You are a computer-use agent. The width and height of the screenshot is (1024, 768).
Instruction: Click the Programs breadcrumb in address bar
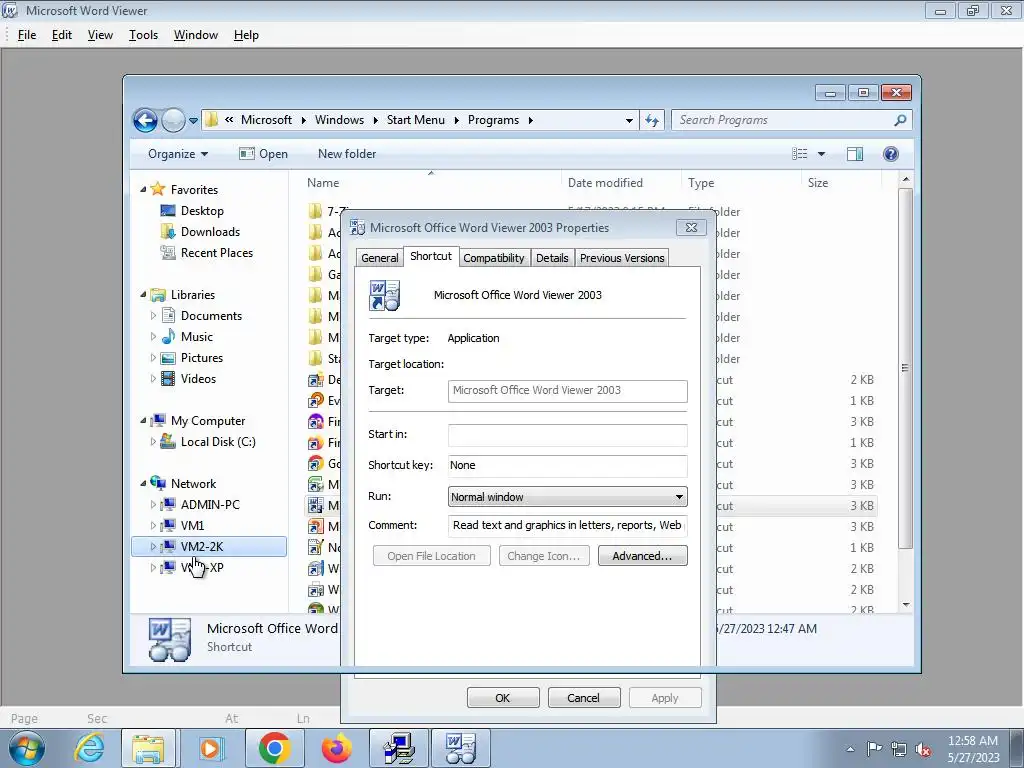[x=493, y=120]
